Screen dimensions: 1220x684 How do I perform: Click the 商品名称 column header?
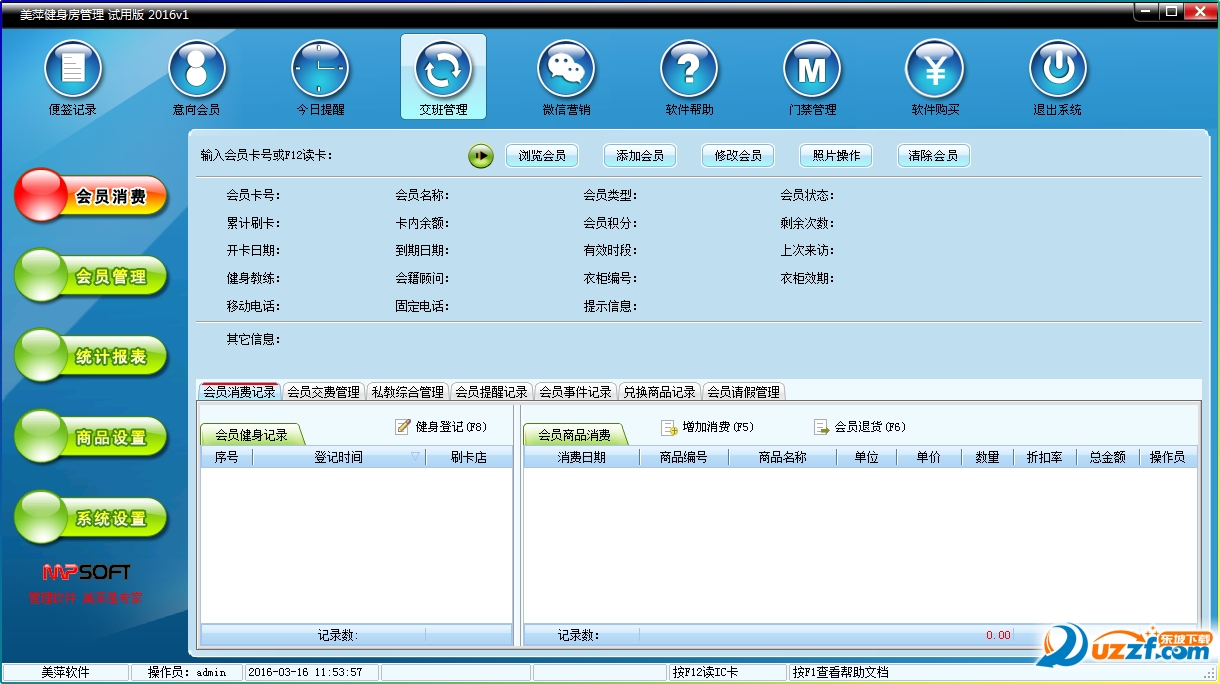coord(782,457)
